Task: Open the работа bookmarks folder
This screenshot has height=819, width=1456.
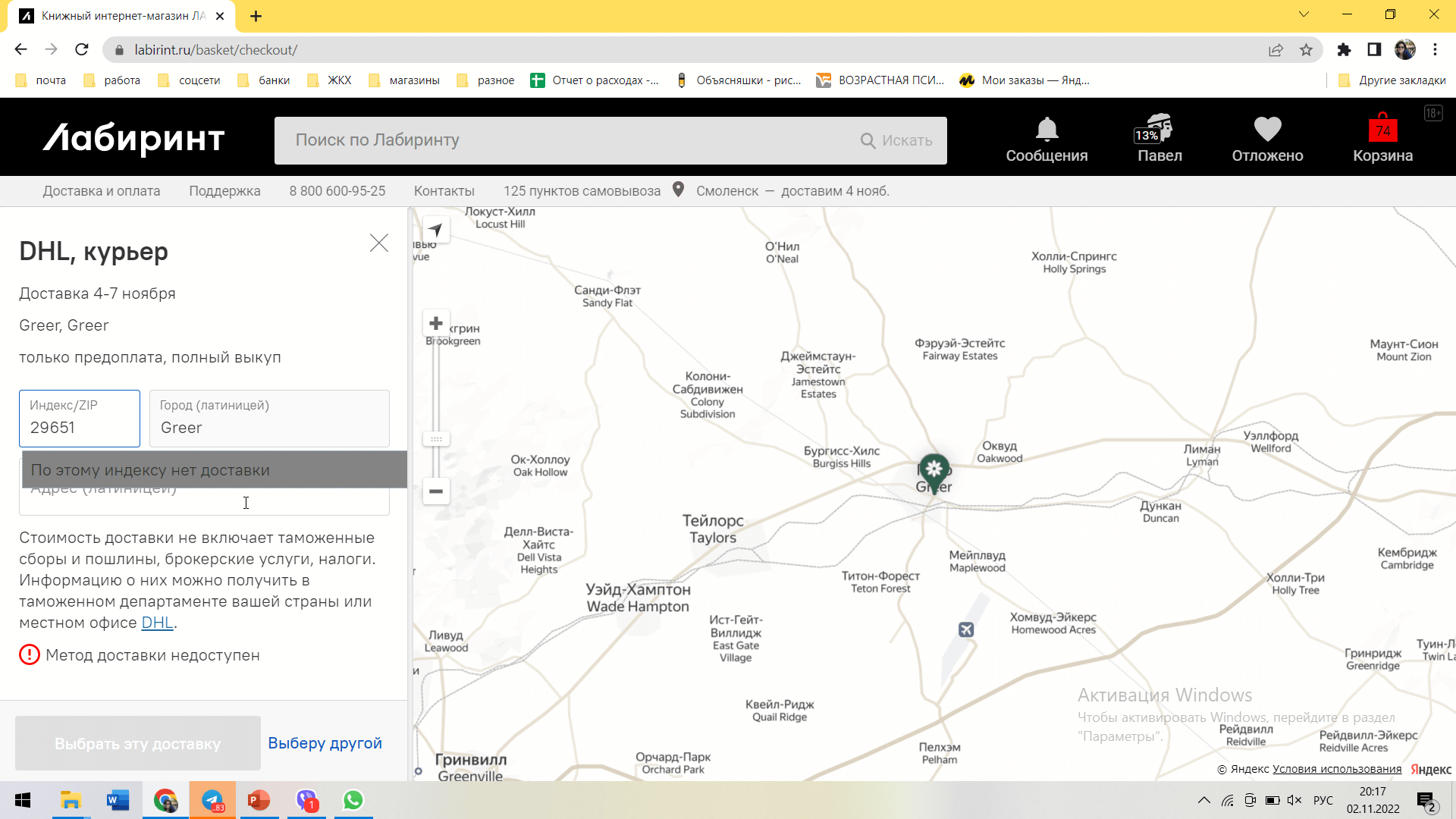Action: (x=112, y=80)
